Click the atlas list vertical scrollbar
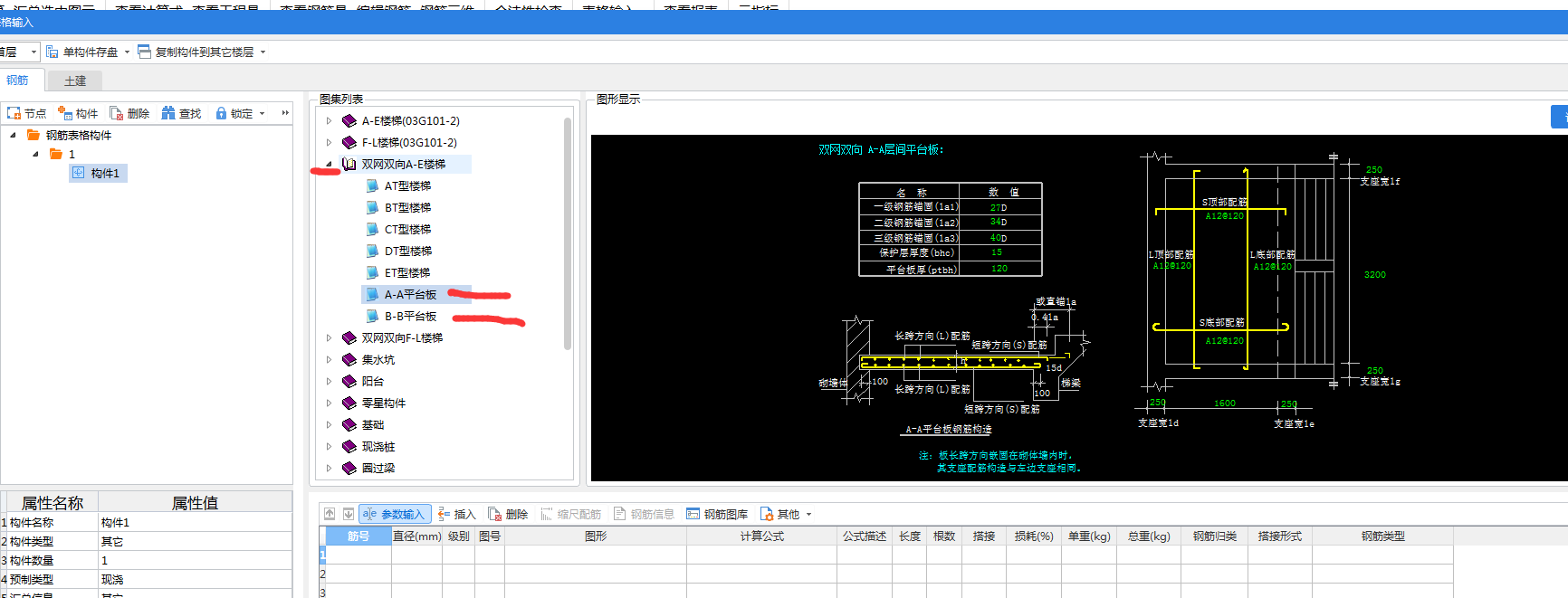 (x=568, y=233)
